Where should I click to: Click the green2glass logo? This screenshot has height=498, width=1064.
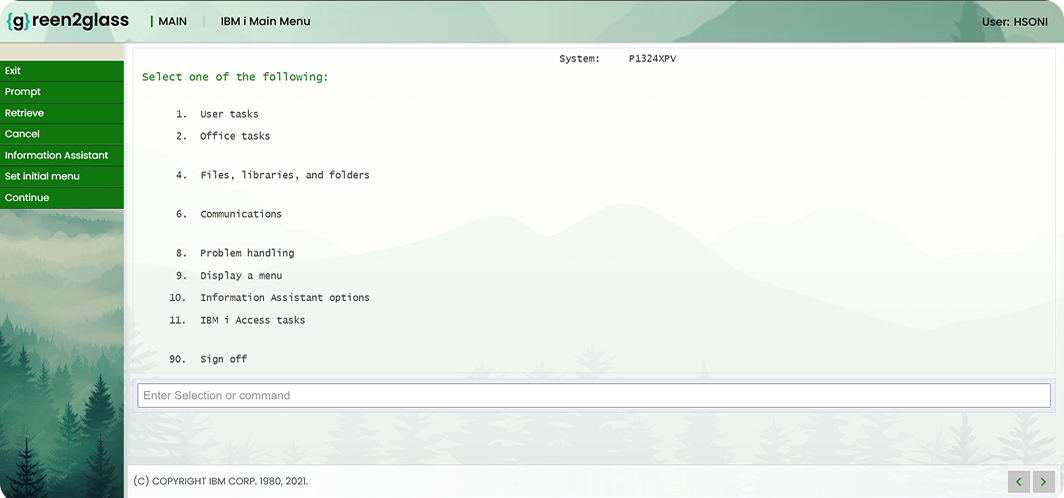pos(67,21)
